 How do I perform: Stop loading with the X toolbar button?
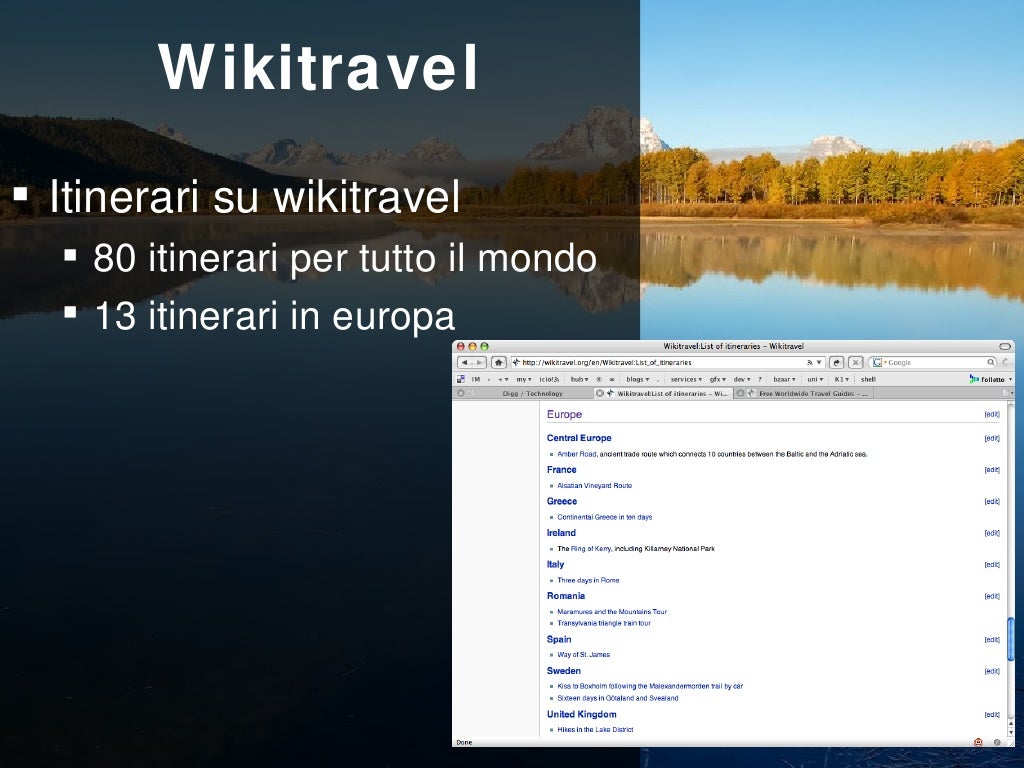pyautogui.click(x=856, y=362)
